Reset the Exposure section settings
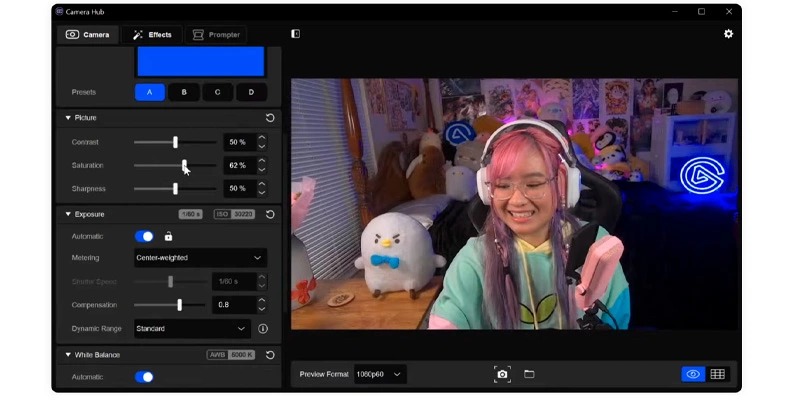Image resolution: width=800 pixels, height=400 pixels. [x=270, y=214]
